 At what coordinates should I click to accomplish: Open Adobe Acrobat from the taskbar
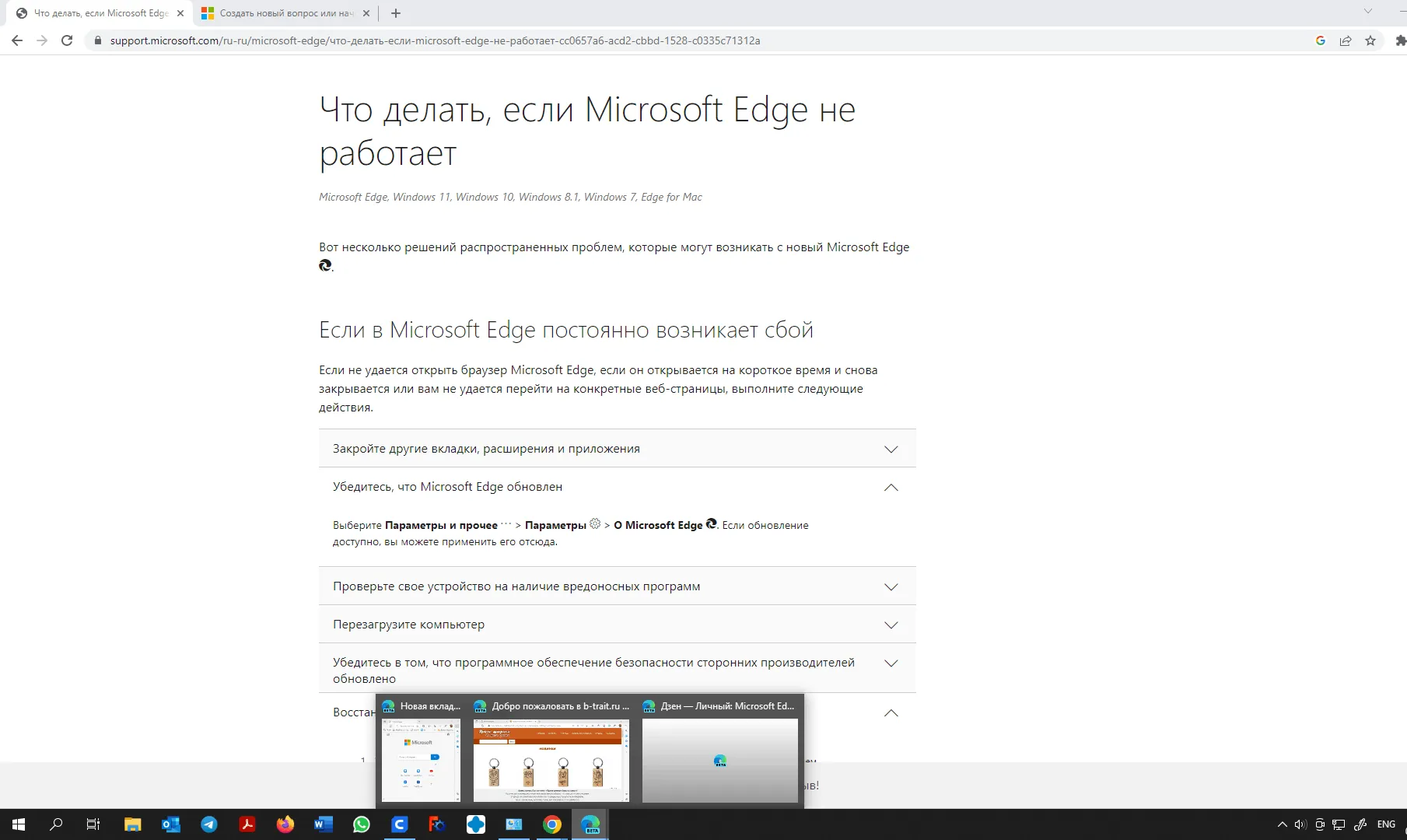[x=247, y=824]
